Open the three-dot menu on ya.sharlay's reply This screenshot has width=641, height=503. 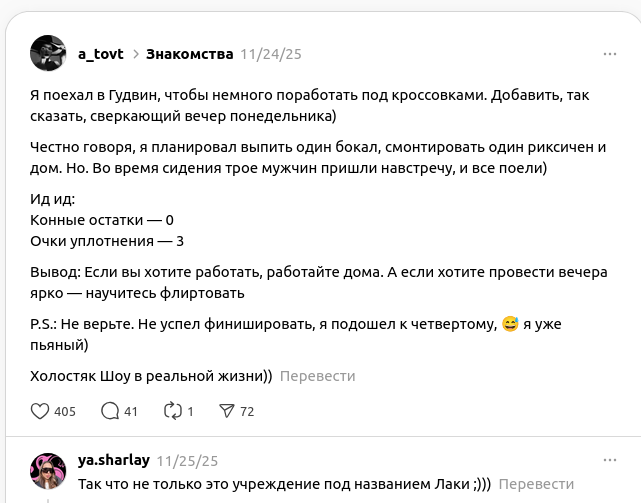click(x=609, y=460)
